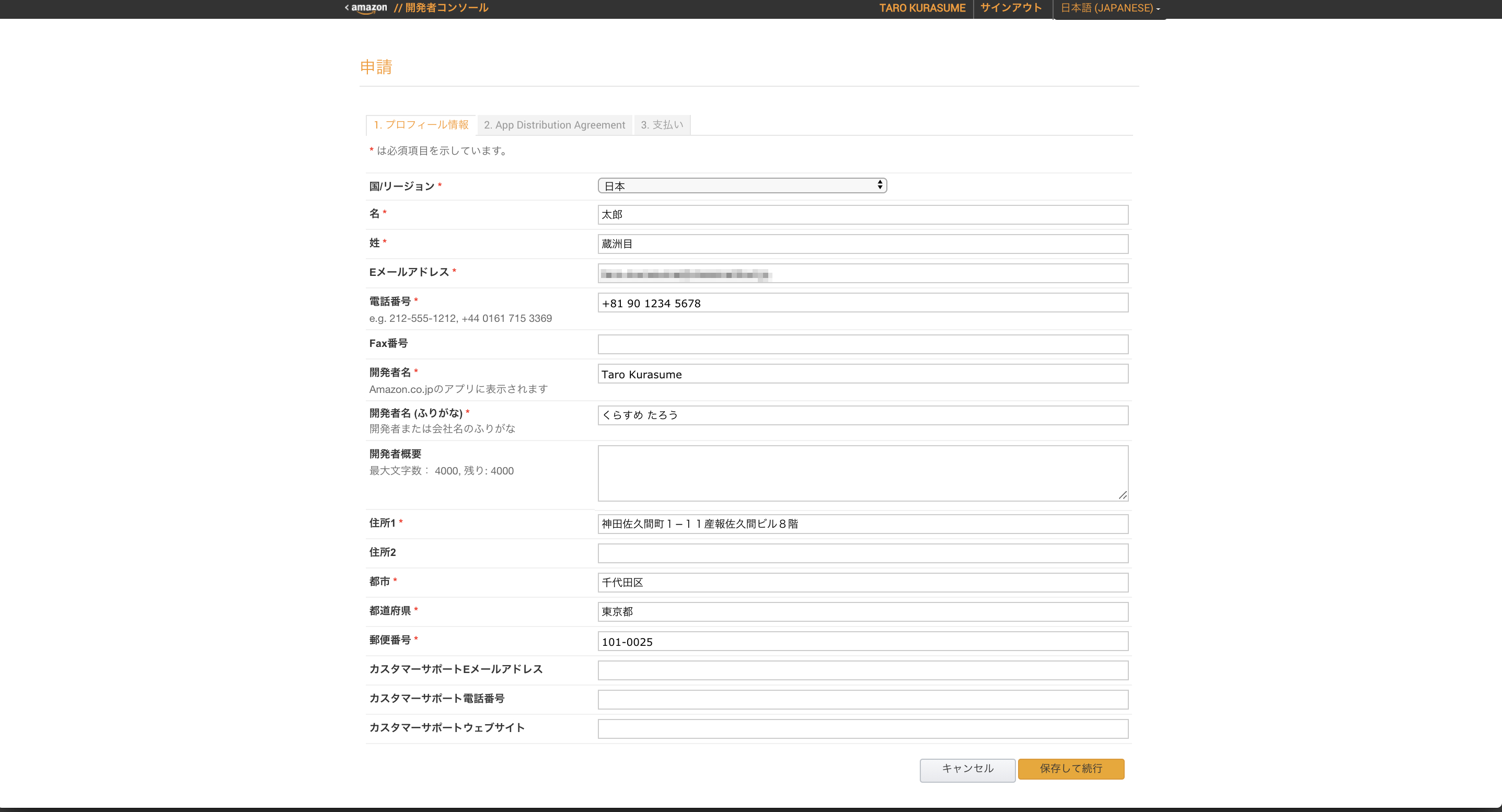
Task: Click the 郵便番号 field showing 101-0025
Action: point(862,641)
